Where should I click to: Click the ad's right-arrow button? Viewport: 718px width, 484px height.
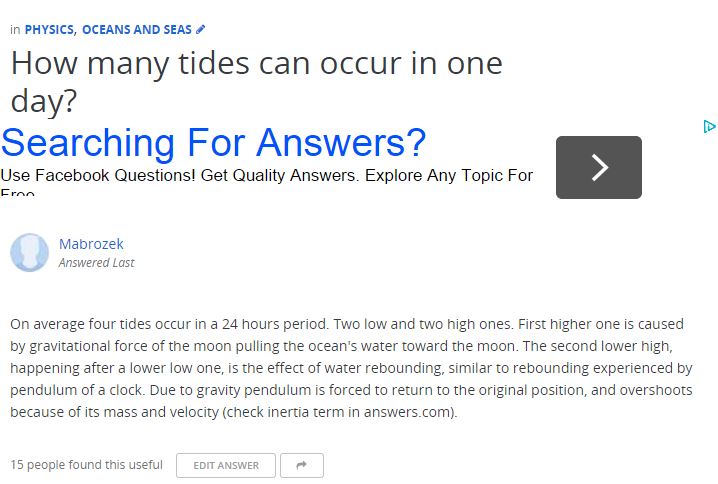(x=598, y=167)
